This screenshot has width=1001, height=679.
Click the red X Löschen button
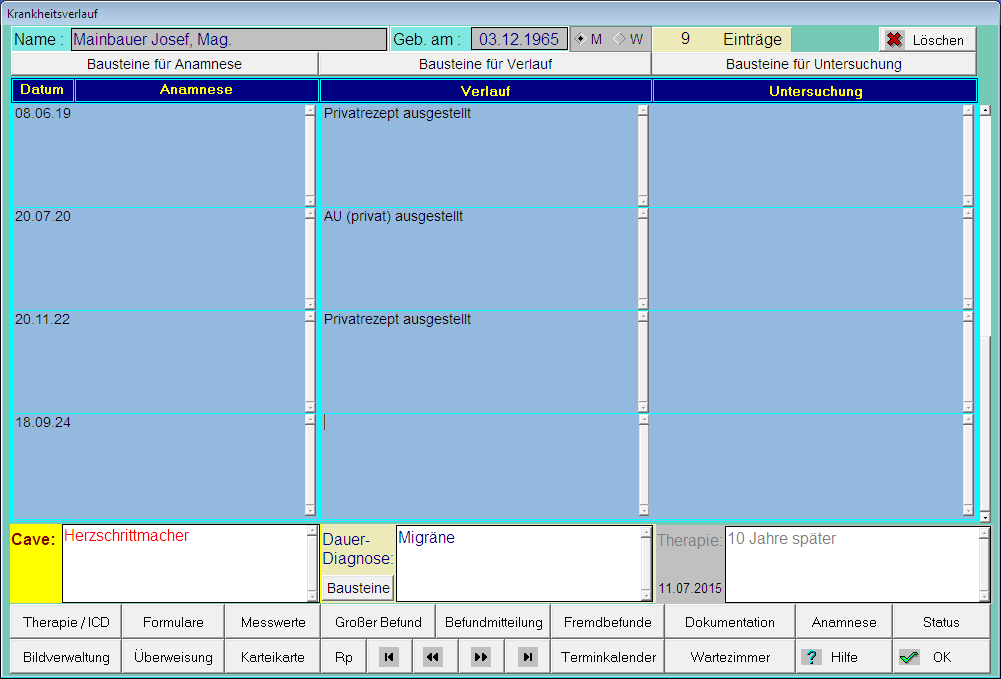[x=927, y=40]
